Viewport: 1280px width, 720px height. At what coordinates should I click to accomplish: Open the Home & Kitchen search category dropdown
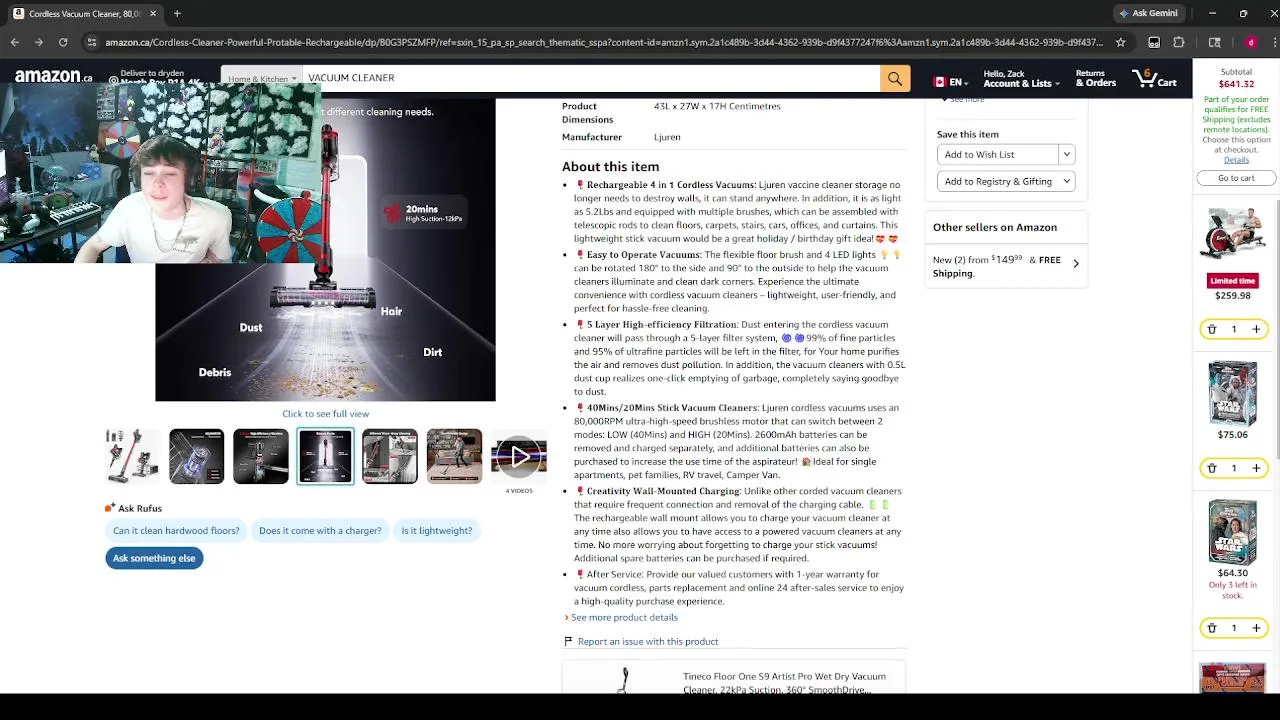click(262, 78)
